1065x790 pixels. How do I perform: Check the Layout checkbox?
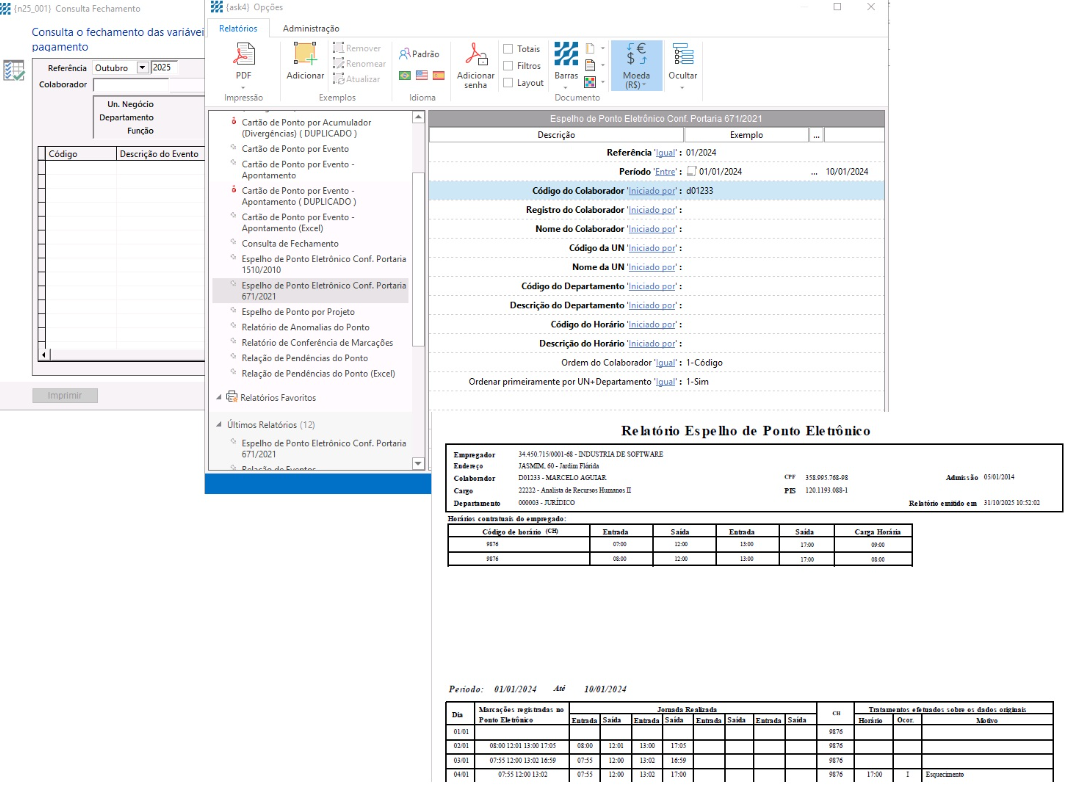click(508, 83)
